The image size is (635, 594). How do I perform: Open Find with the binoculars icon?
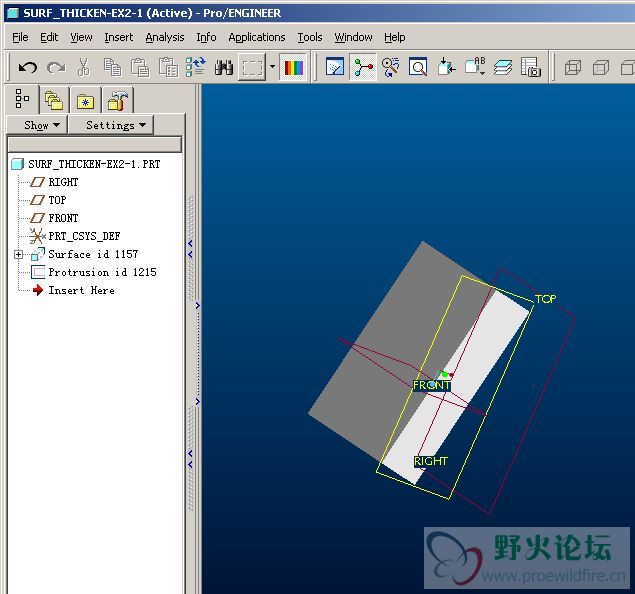[x=224, y=67]
